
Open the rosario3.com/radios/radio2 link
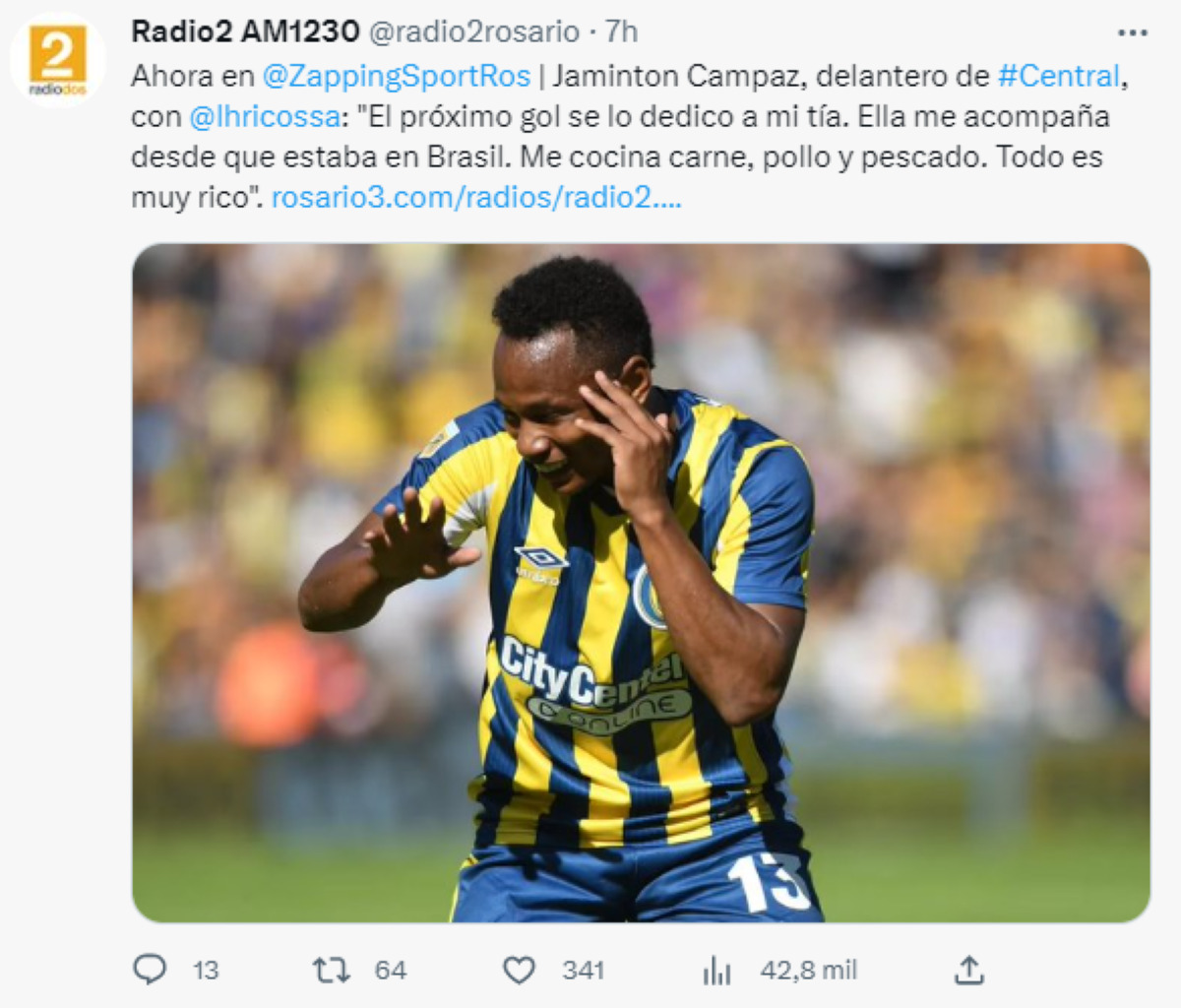tap(476, 197)
